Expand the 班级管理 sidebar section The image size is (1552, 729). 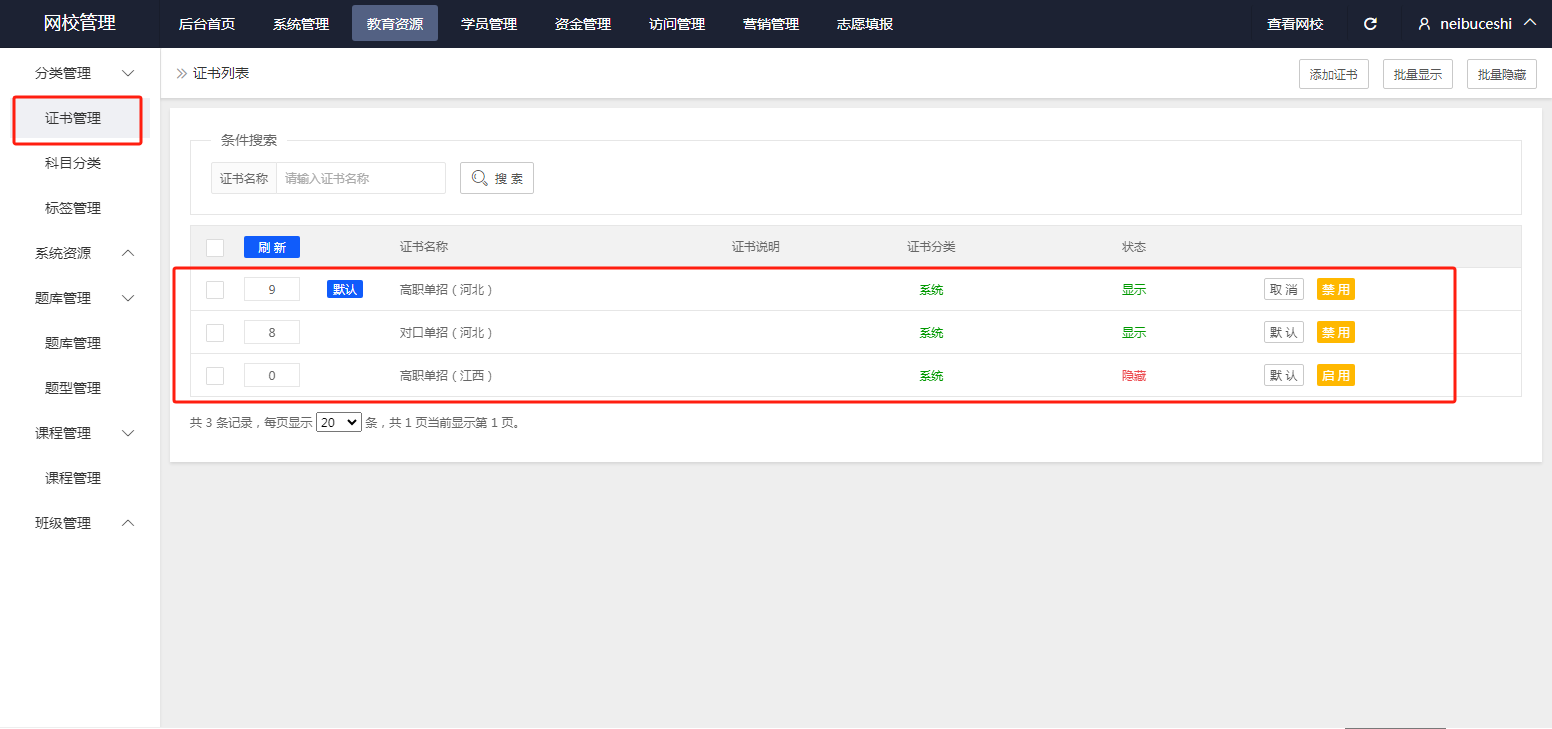point(128,523)
